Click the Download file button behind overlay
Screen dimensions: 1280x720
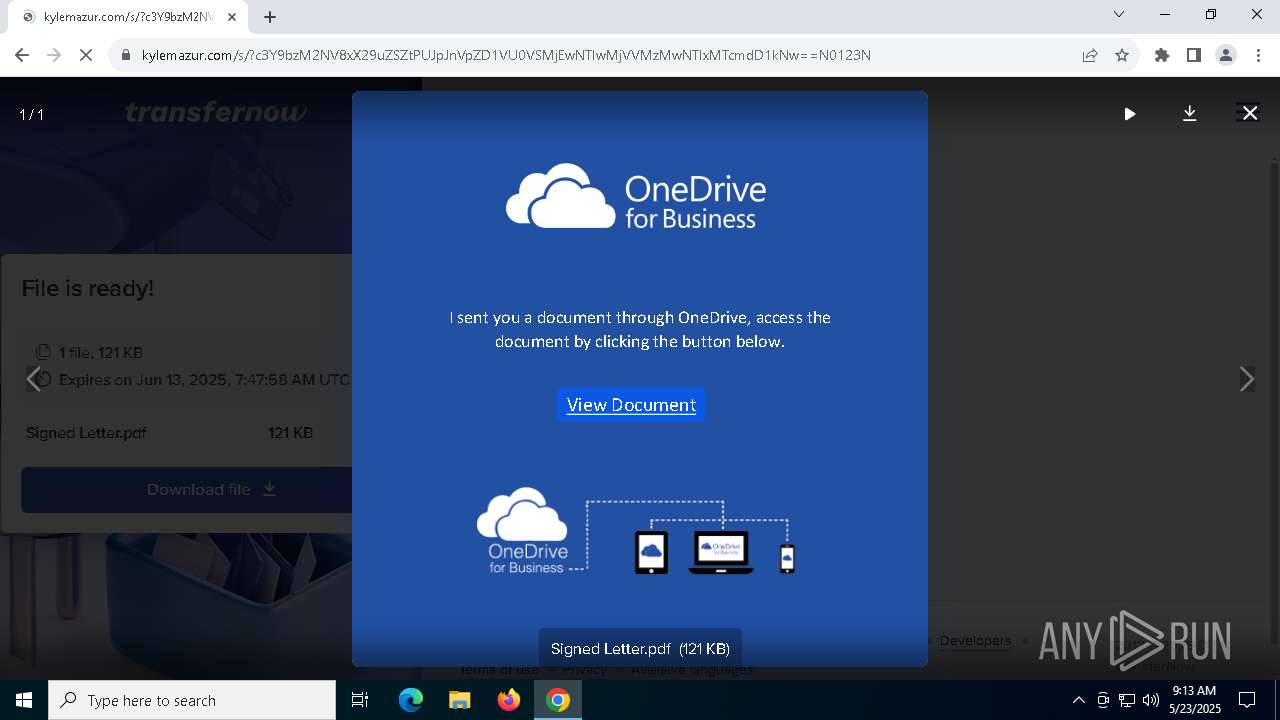click(186, 489)
